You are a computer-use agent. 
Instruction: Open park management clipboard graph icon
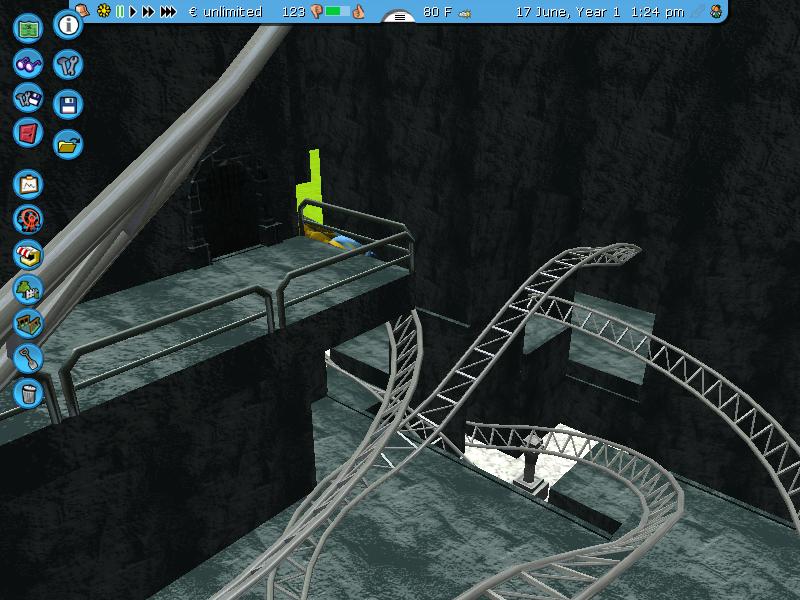(x=28, y=185)
